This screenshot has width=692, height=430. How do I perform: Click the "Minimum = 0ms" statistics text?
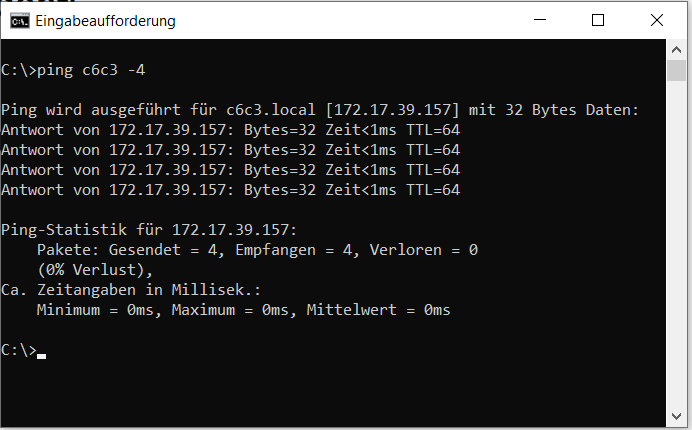click(99, 310)
